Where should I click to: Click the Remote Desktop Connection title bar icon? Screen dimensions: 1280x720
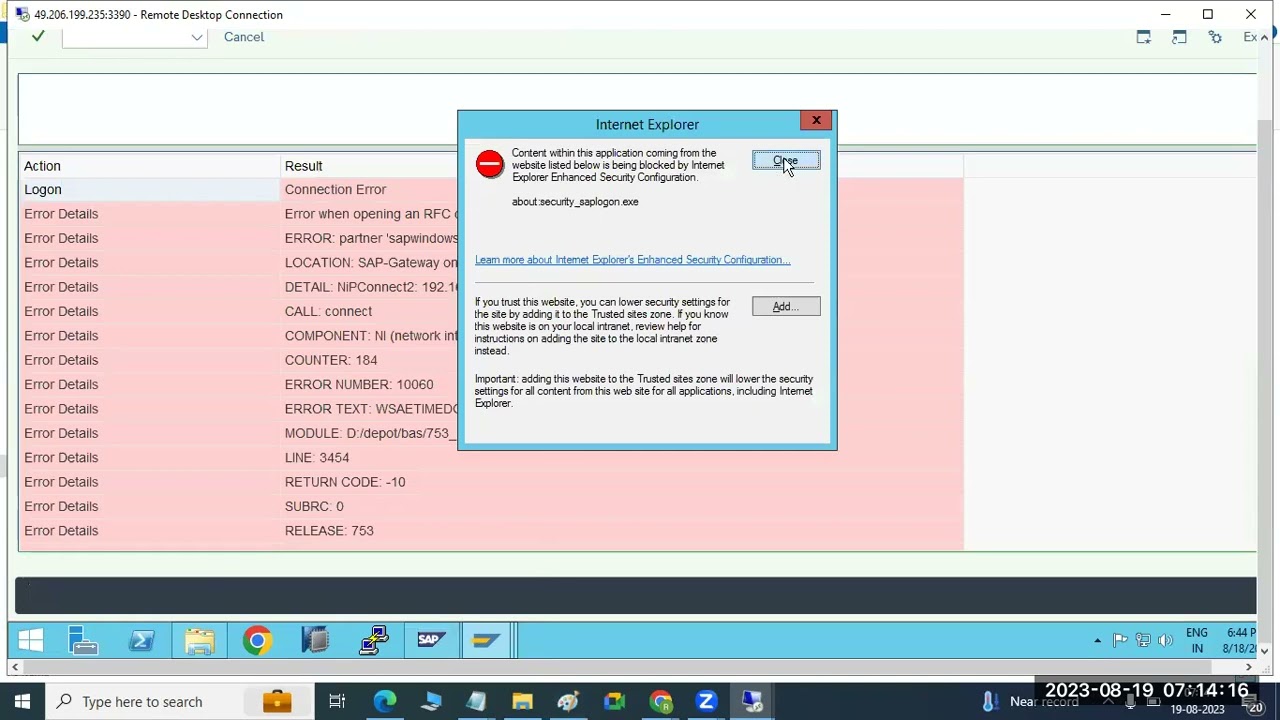(22, 15)
